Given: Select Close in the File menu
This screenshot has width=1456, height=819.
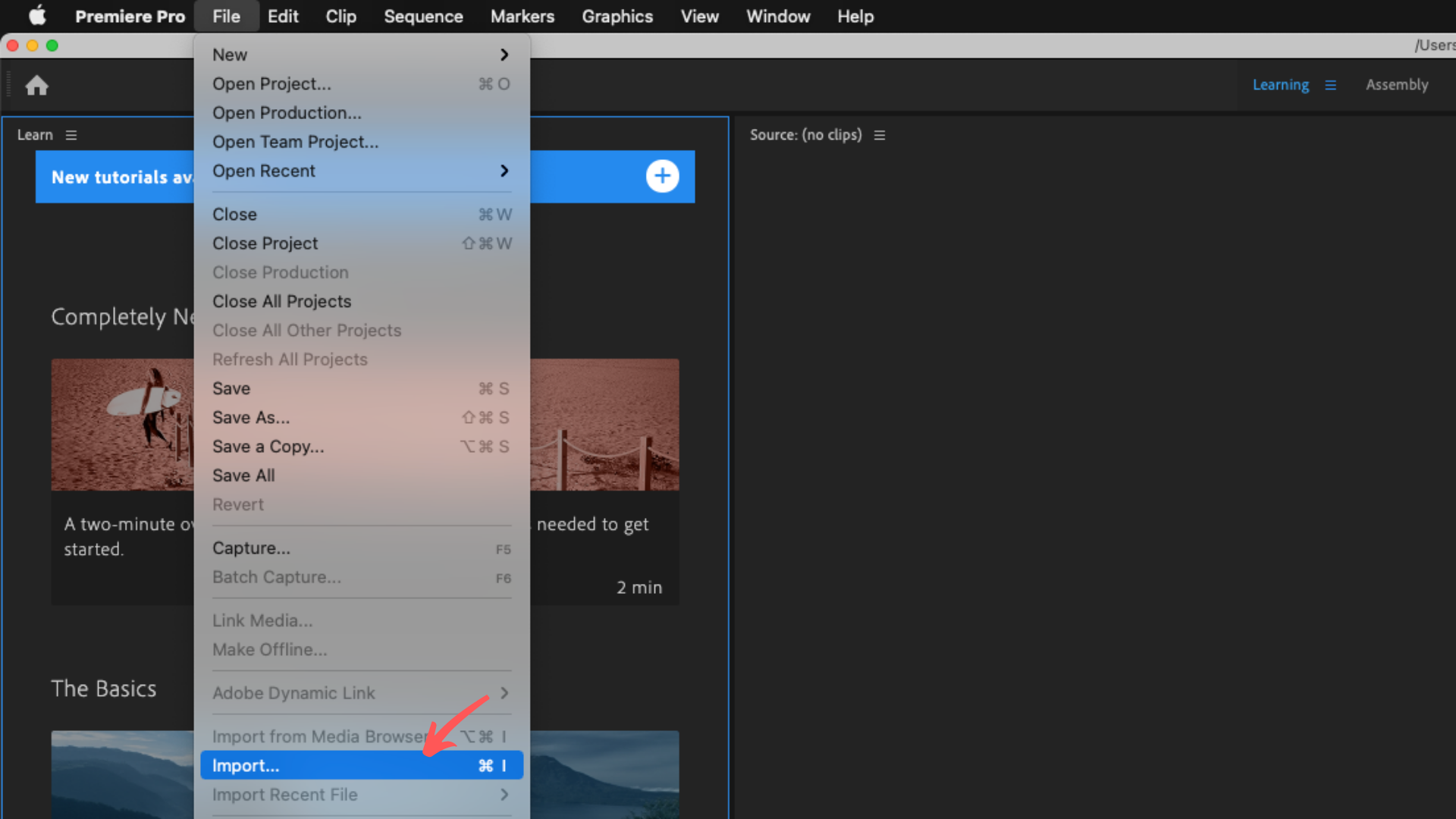Looking at the screenshot, I should (362, 215).
